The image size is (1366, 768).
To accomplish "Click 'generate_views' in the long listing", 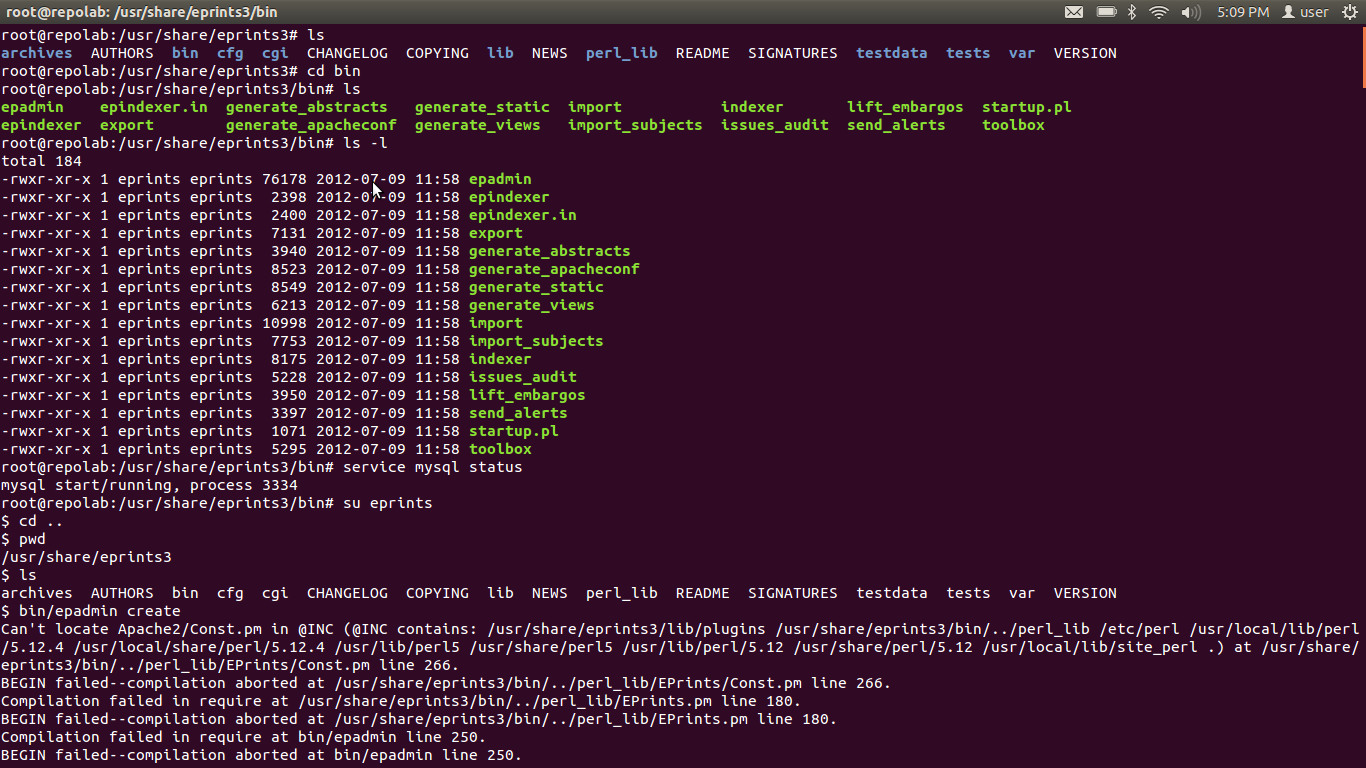I will click(531, 305).
